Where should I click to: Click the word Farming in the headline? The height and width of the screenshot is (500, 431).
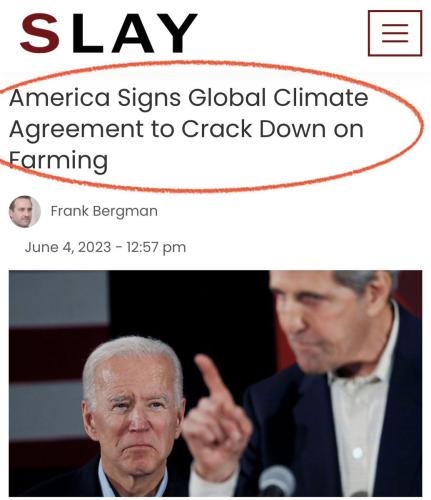58,161
